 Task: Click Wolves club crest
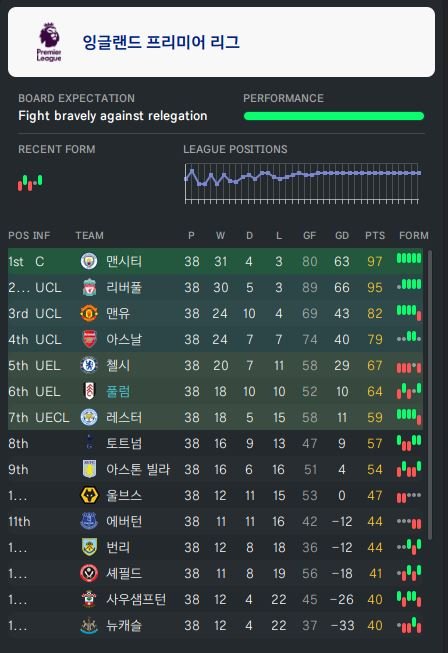(89, 495)
